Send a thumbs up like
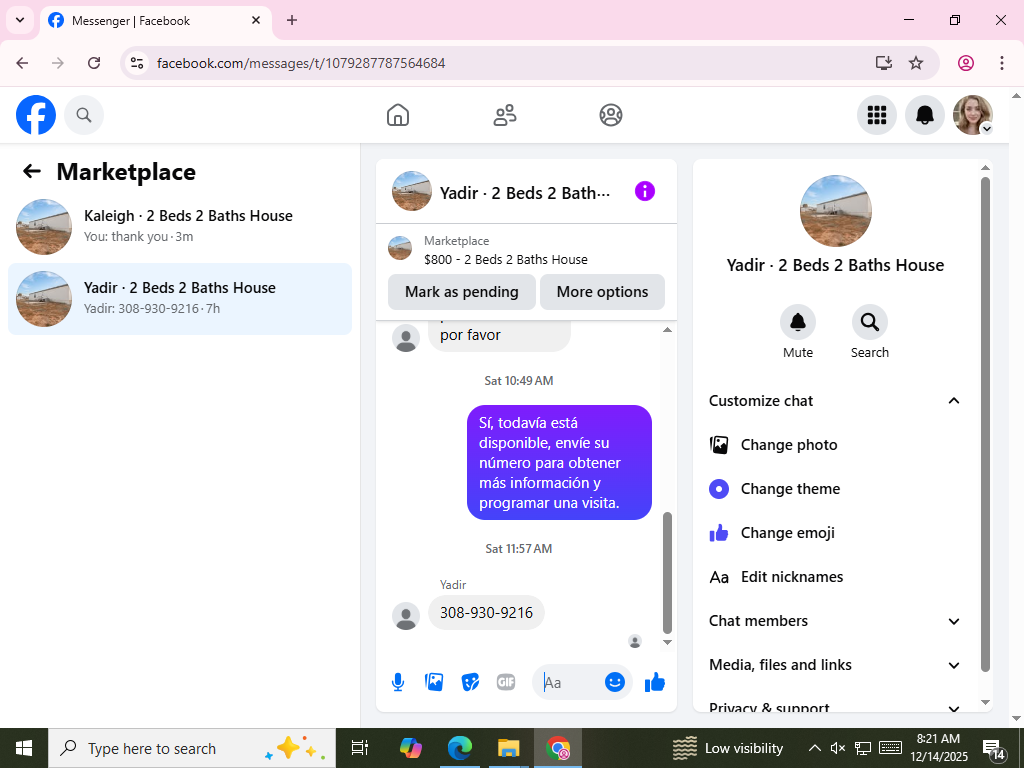This screenshot has width=1024, height=768. [x=654, y=682]
